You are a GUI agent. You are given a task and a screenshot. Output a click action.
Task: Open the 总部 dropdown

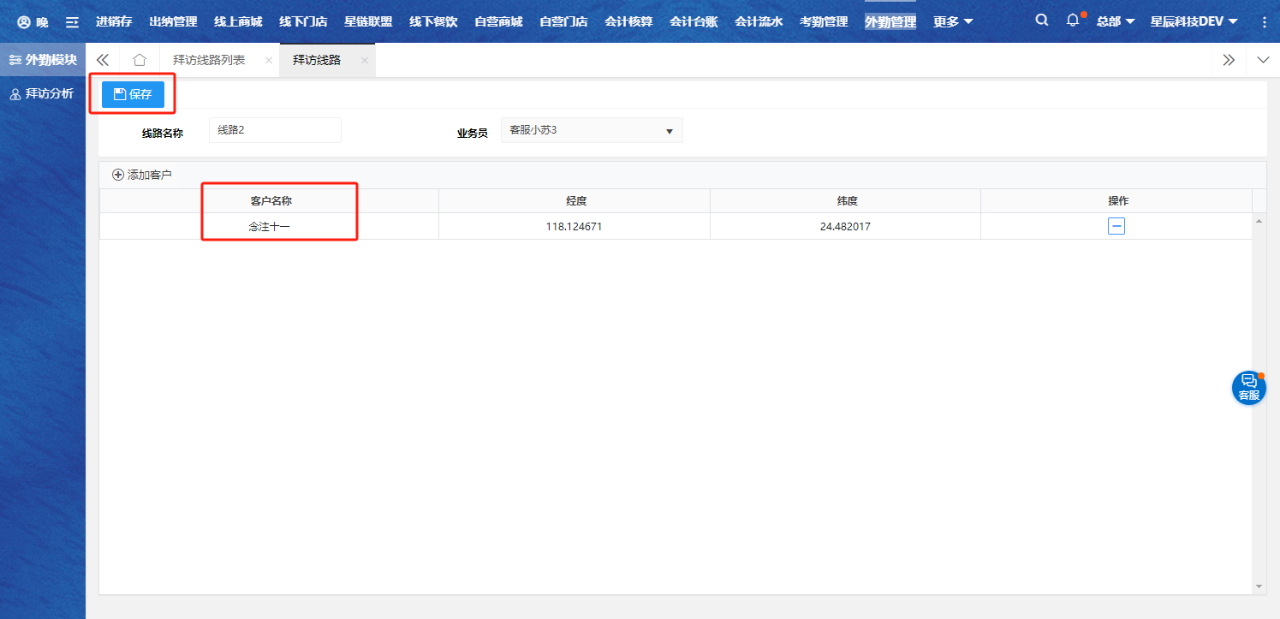click(1115, 22)
